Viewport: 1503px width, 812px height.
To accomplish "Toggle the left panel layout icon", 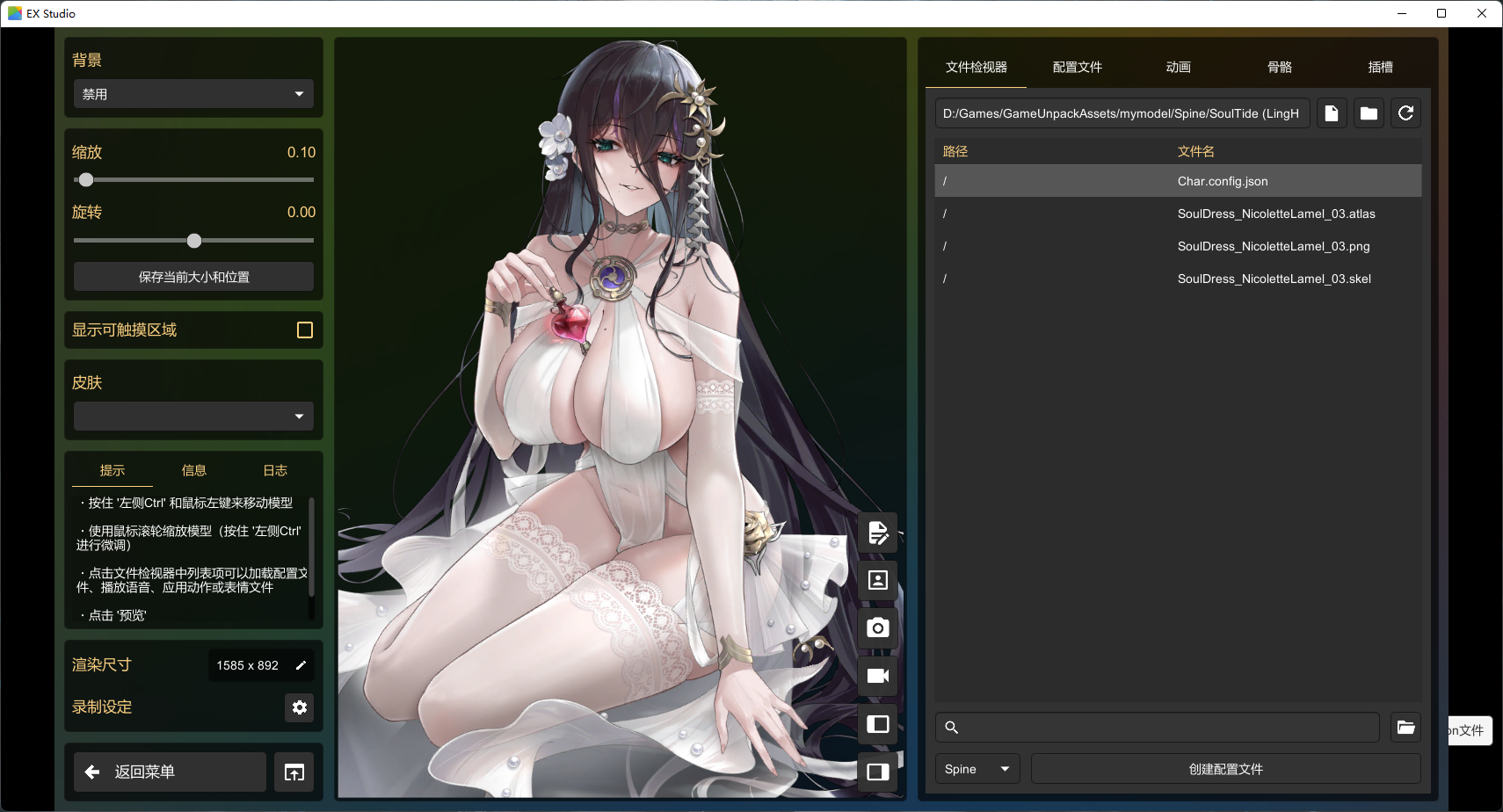I will 878,724.
